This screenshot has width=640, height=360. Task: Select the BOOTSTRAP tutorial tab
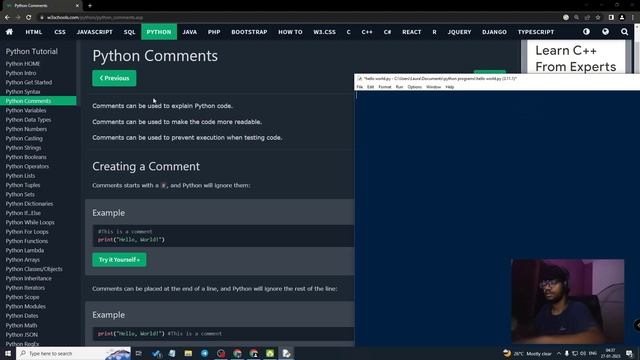249,32
